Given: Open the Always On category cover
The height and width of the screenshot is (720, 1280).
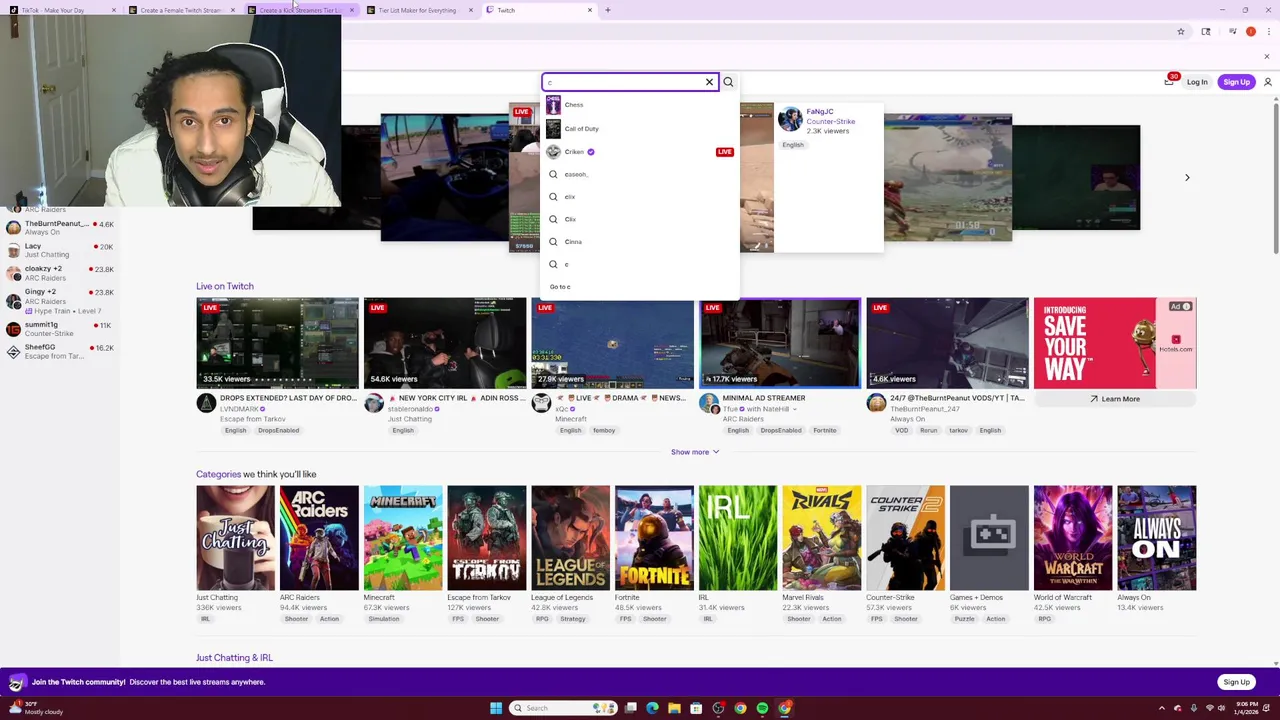Looking at the screenshot, I should [x=1157, y=538].
